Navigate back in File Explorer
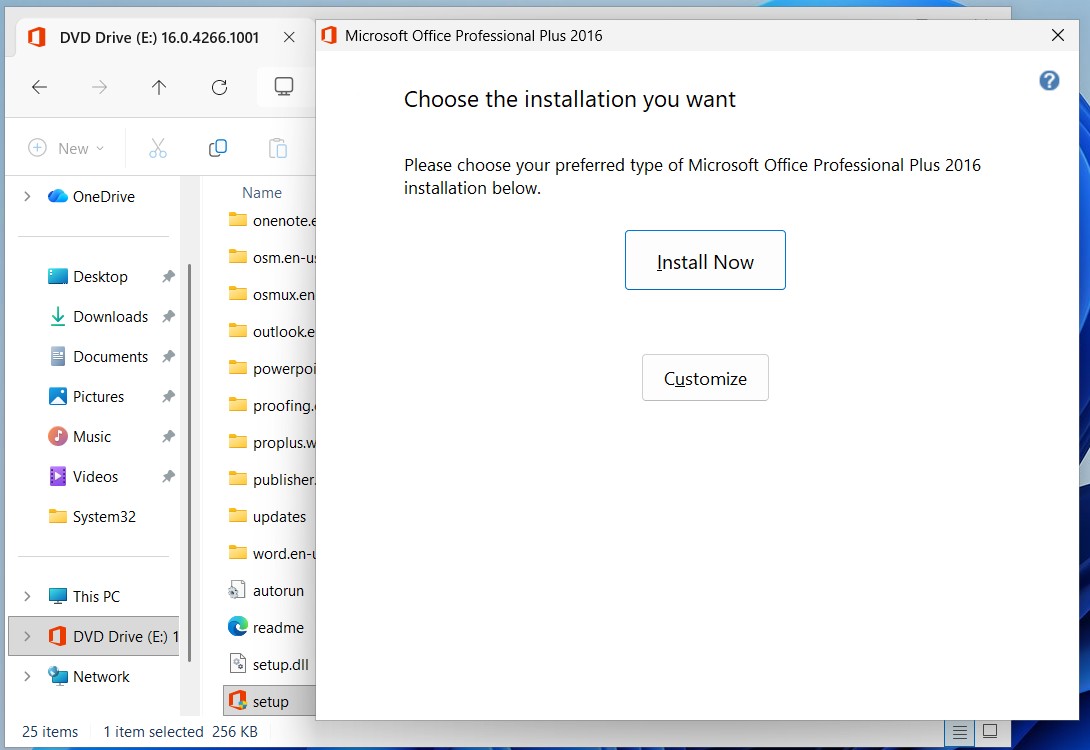 (39, 86)
